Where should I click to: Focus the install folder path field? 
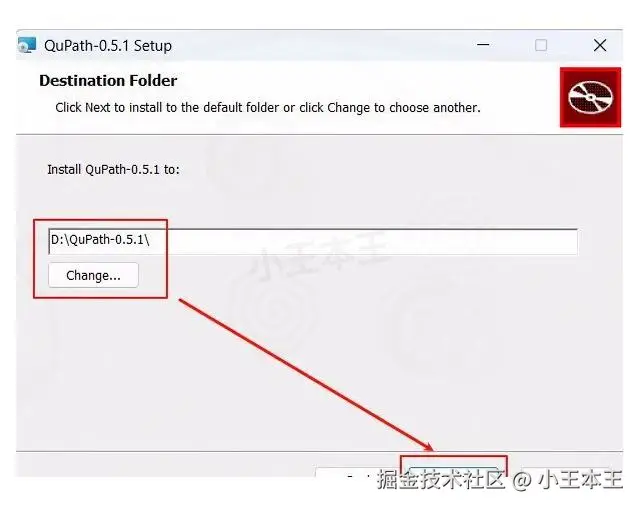pyautogui.click(x=313, y=242)
